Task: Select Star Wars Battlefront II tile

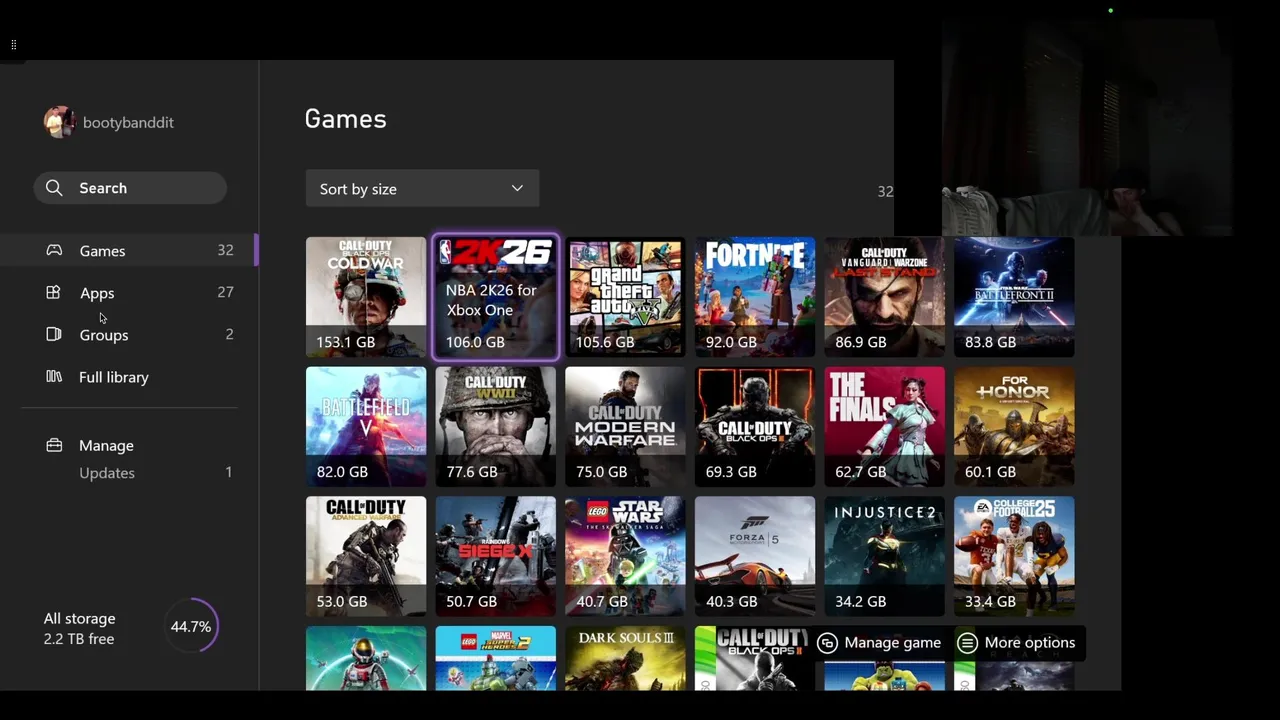Action: click(1014, 297)
